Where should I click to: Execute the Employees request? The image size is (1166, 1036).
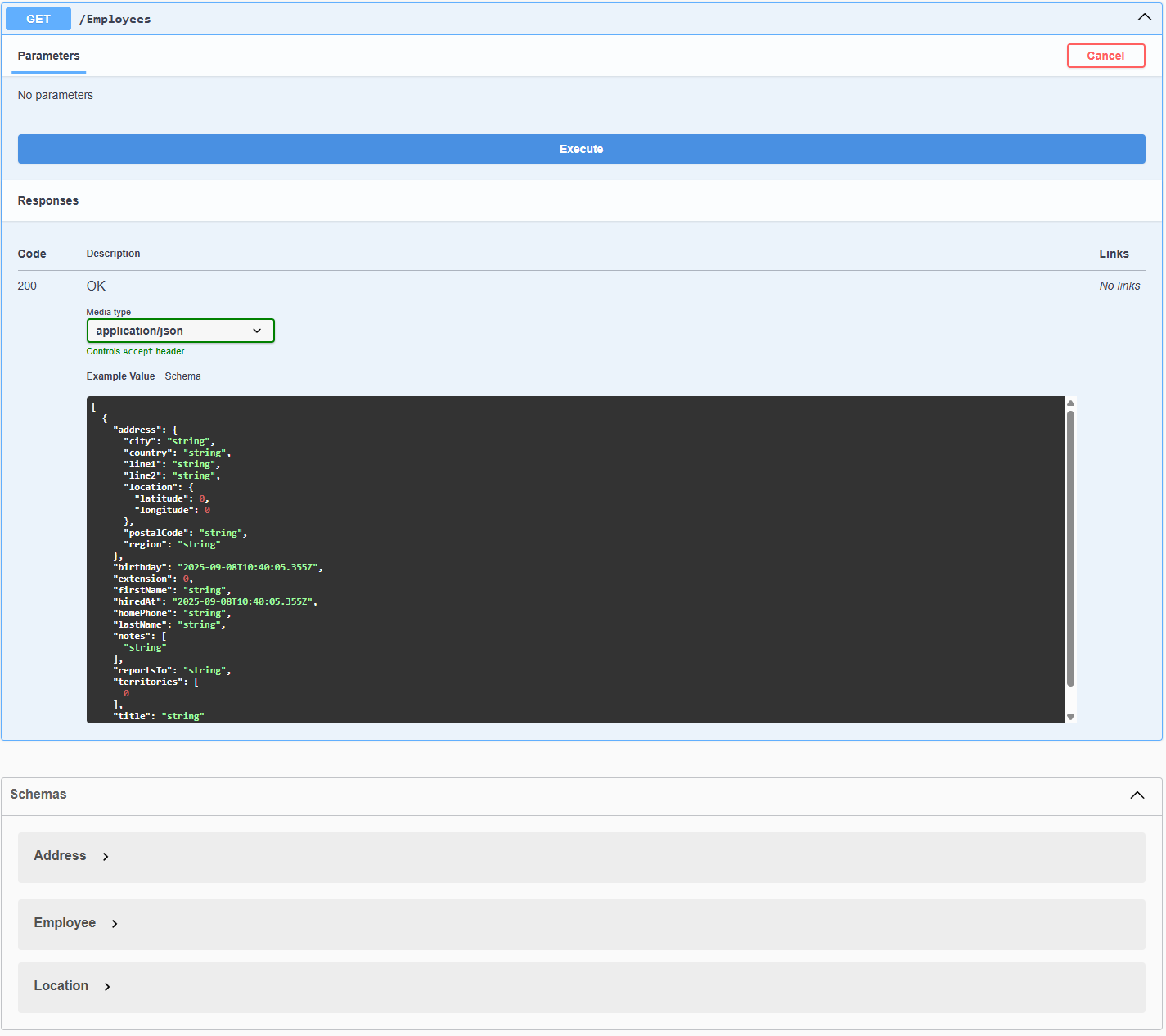[x=581, y=149]
